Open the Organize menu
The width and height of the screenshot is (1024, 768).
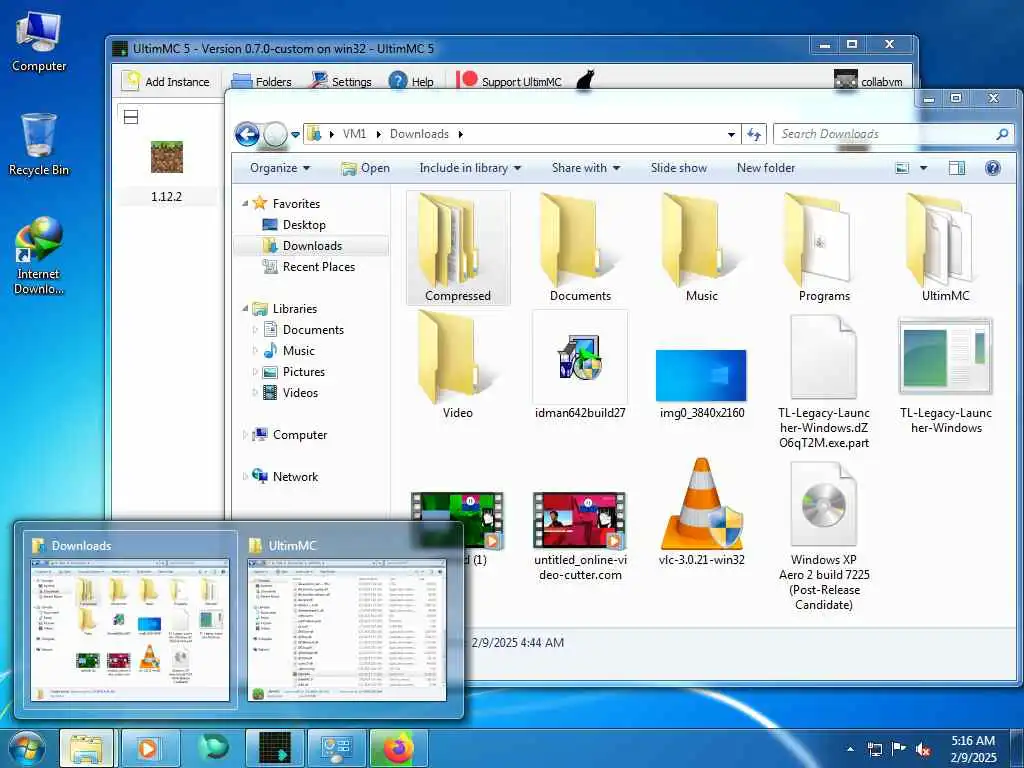(x=280, y=168)
